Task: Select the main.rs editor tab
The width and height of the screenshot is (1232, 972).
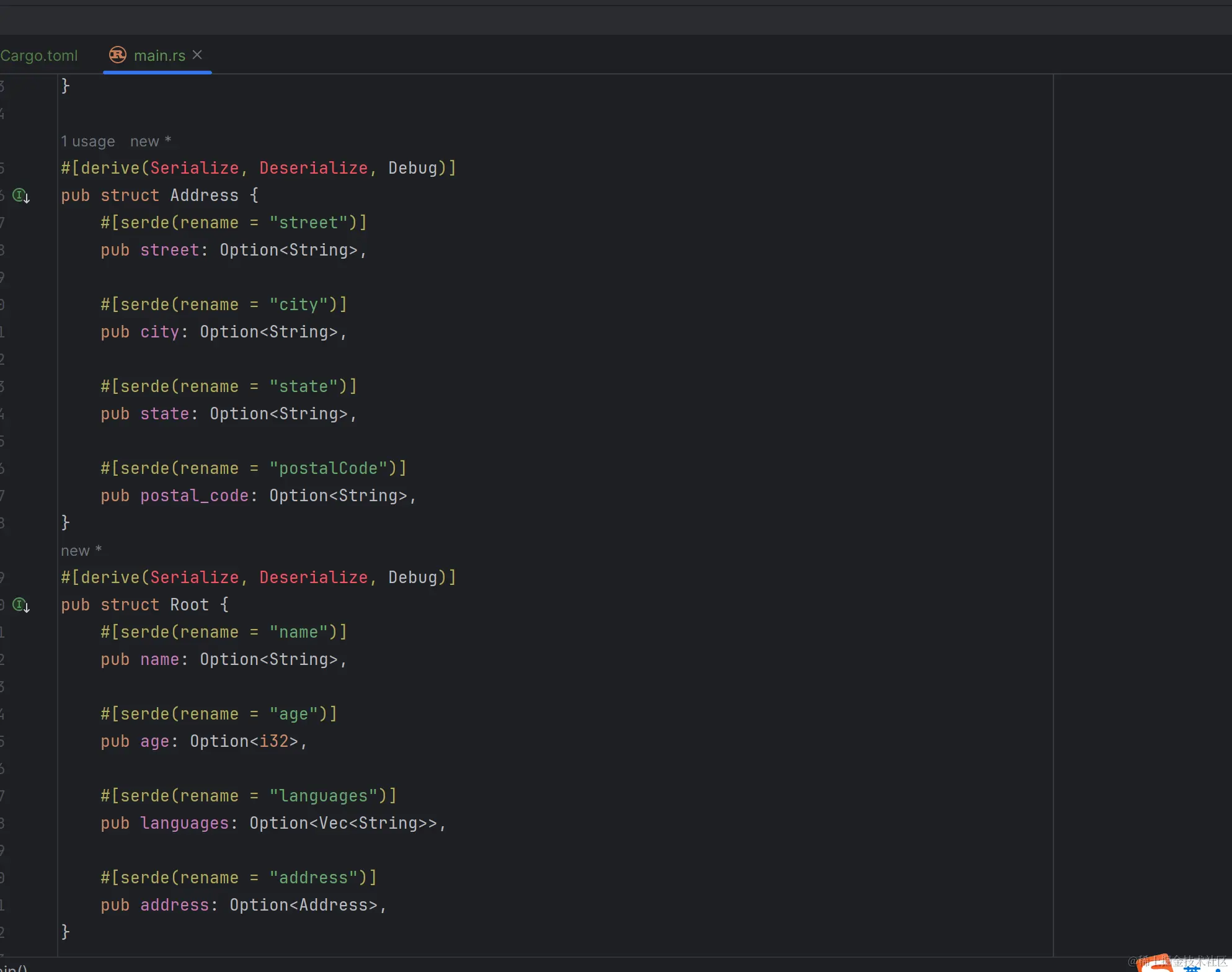Action: [157, 55]
